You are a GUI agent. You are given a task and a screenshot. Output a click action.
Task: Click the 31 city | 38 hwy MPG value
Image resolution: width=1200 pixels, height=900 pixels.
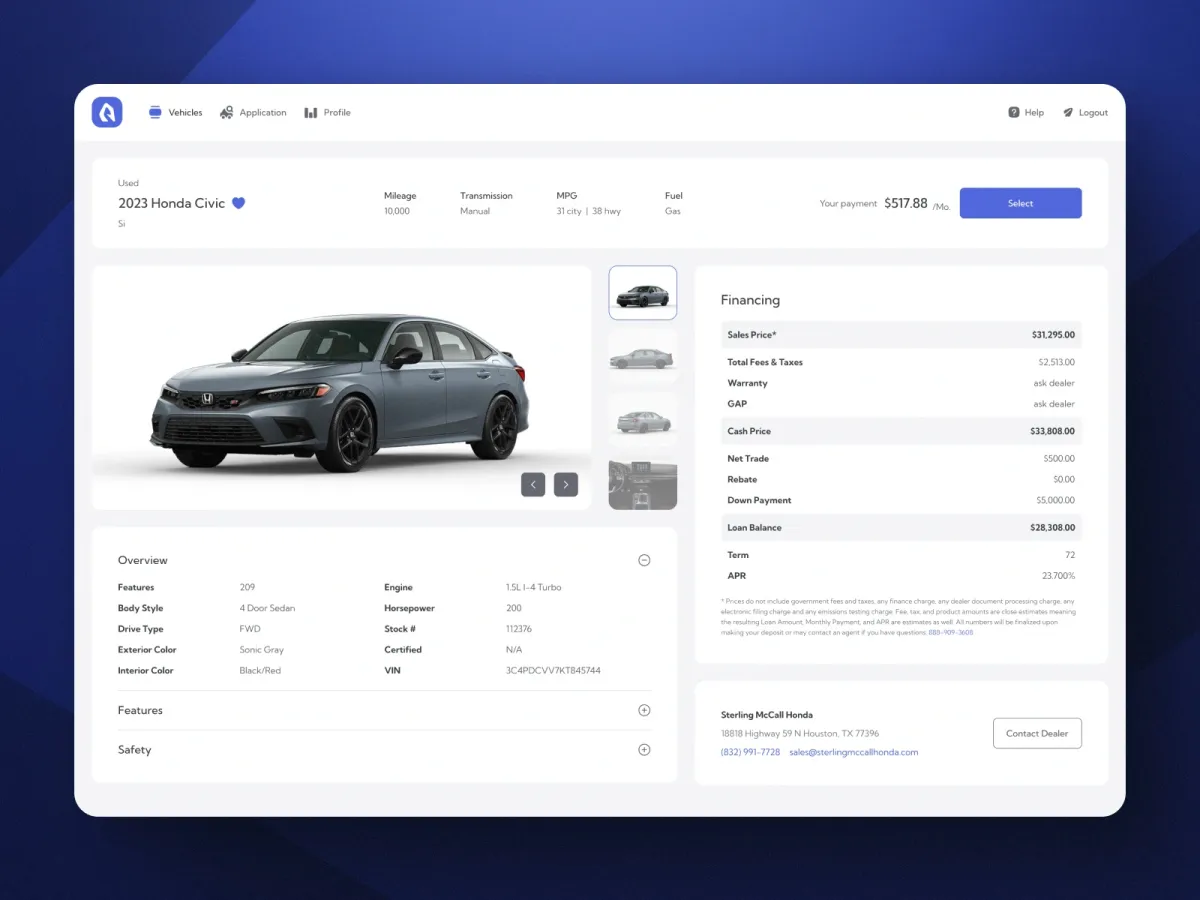[x=589, y=211]
